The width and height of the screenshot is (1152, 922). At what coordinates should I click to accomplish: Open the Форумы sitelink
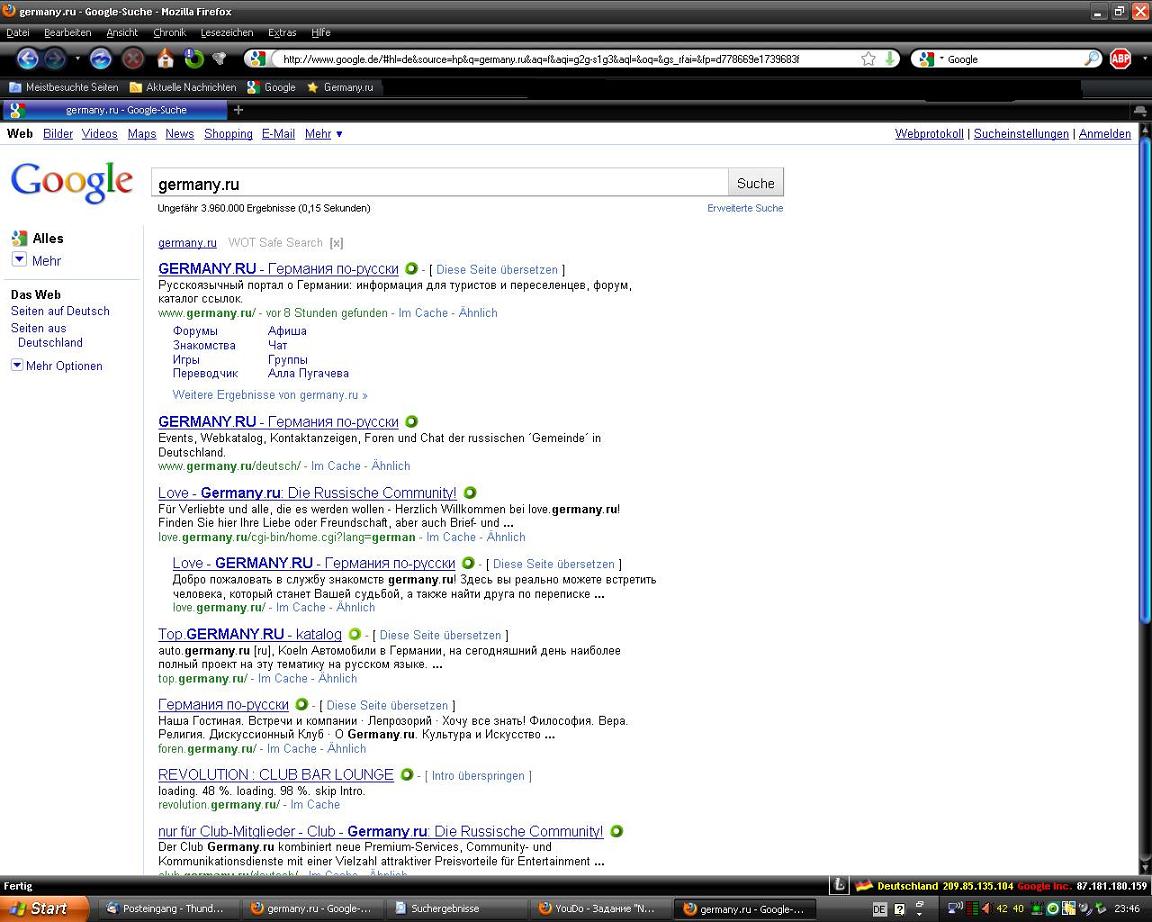[x=195, y=331]
